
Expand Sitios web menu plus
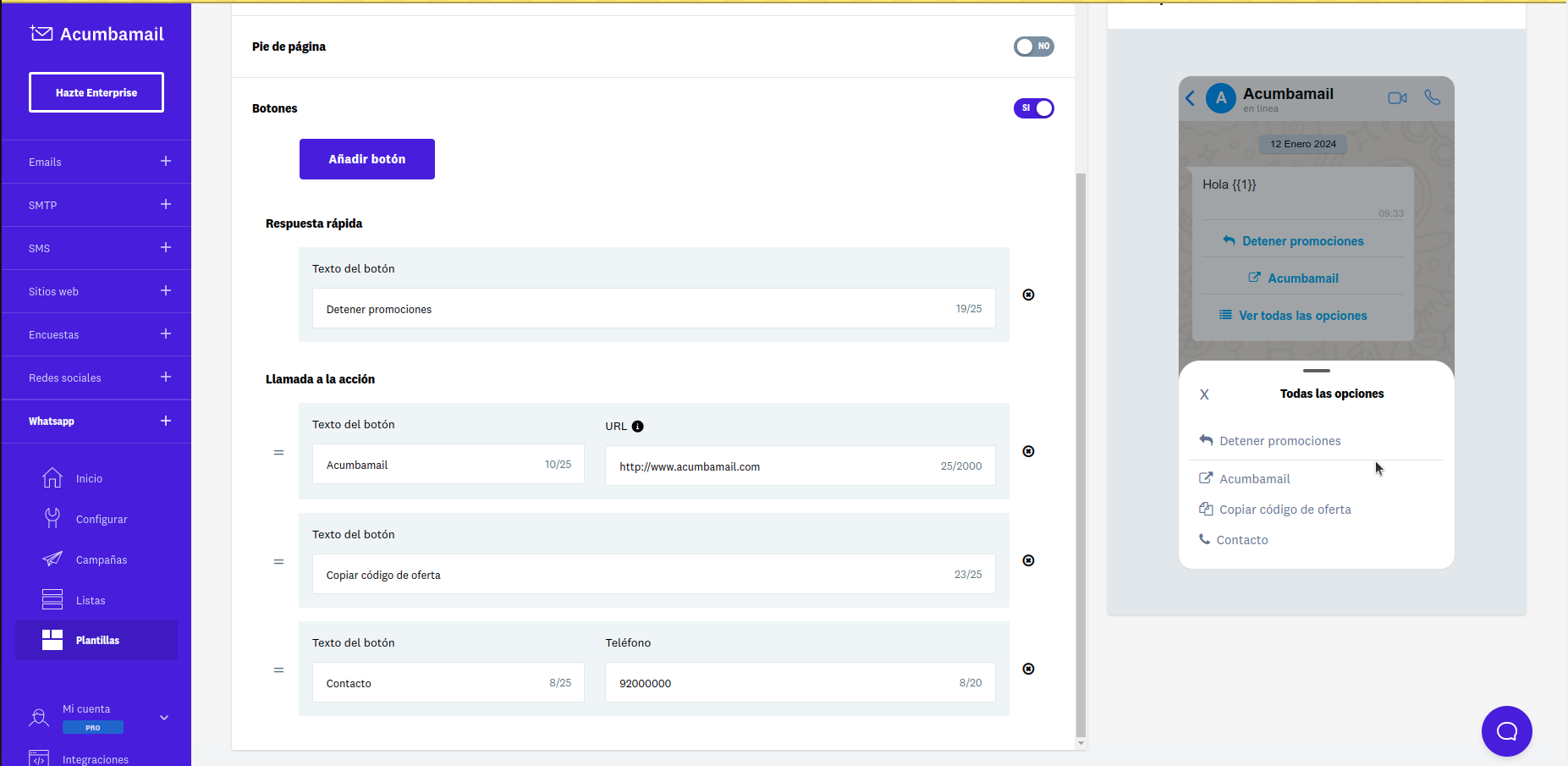coord(166,290)
